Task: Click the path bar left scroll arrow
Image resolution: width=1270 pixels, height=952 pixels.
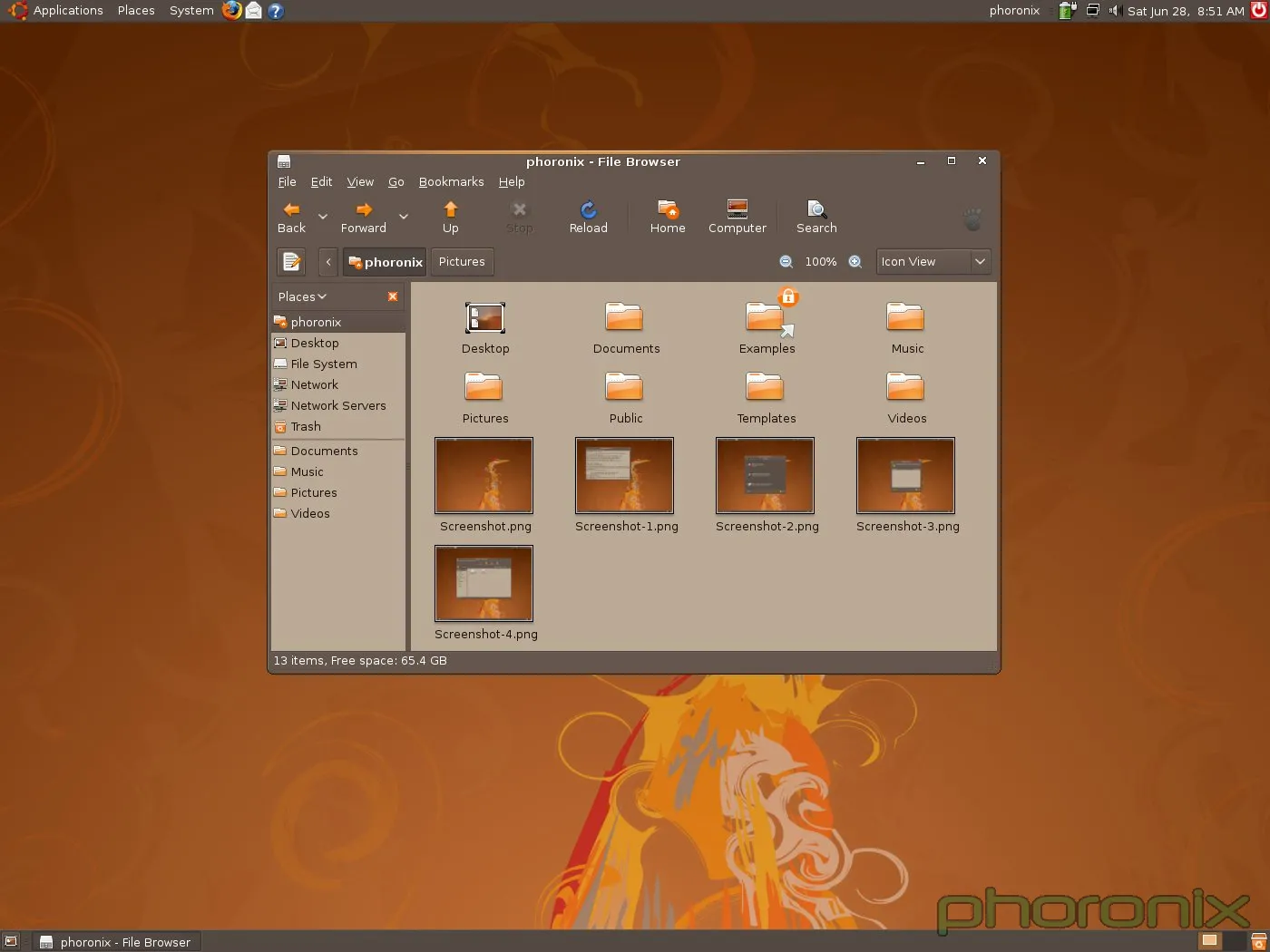Action: [x=328, y=262]
